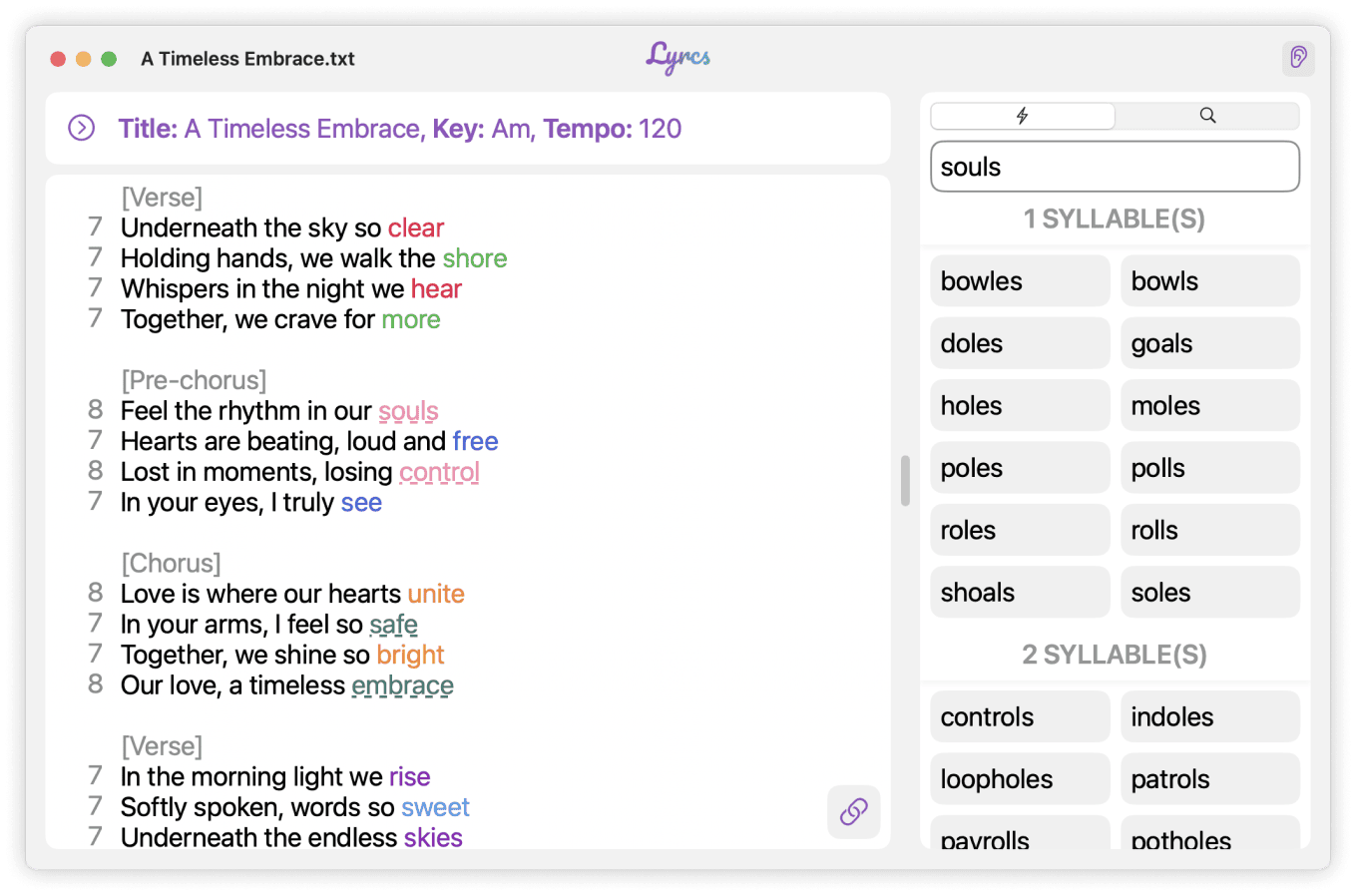Click the green full-screen window button

pos(109,59)
